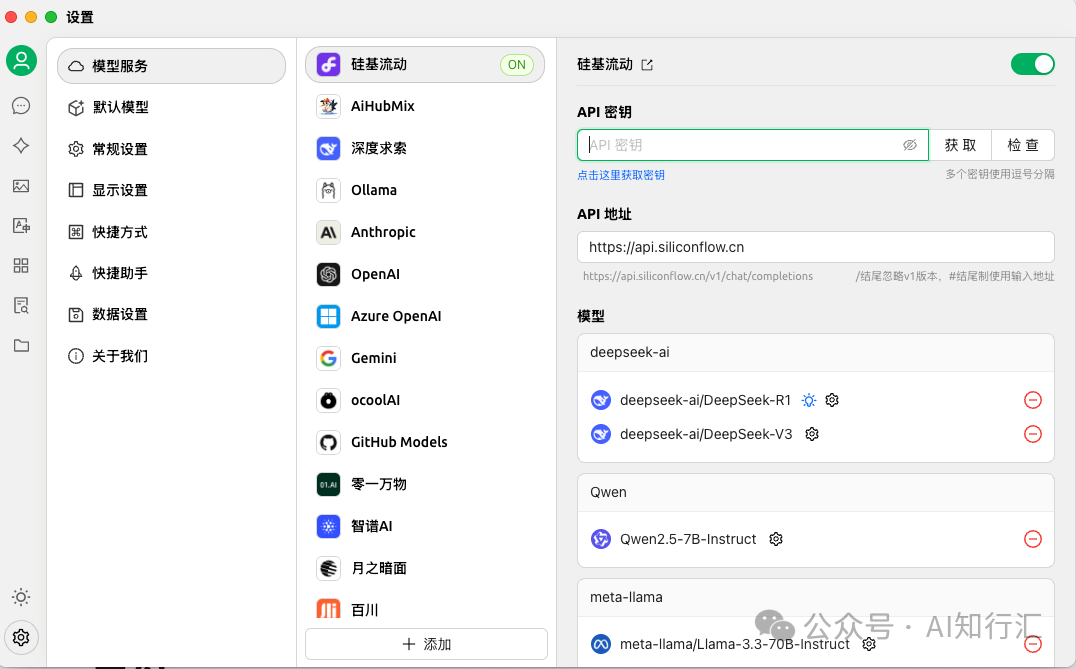
Task: Select the Anthropic logo icon
Action: click(x=329, y=233)
